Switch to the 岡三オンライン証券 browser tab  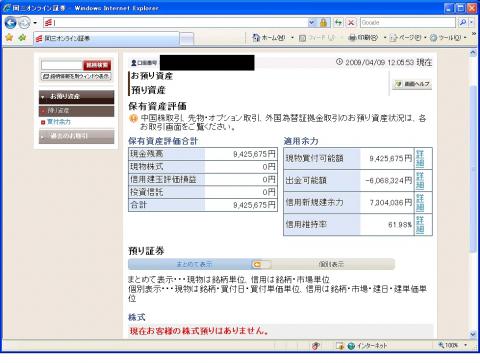pos(107,39)
